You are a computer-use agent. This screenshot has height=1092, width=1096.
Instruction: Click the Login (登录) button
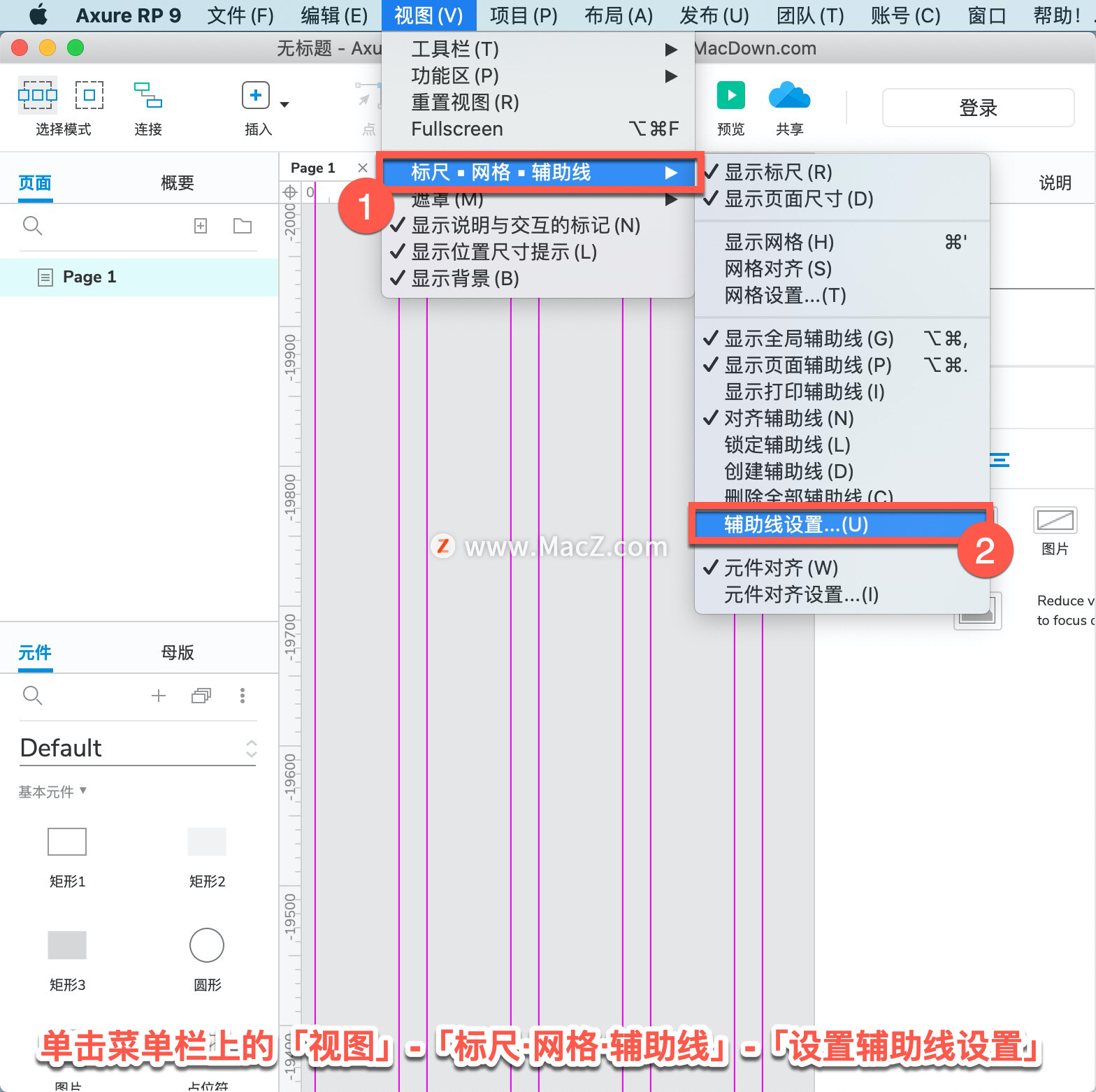pyautogui.click(x=978, y=108)
